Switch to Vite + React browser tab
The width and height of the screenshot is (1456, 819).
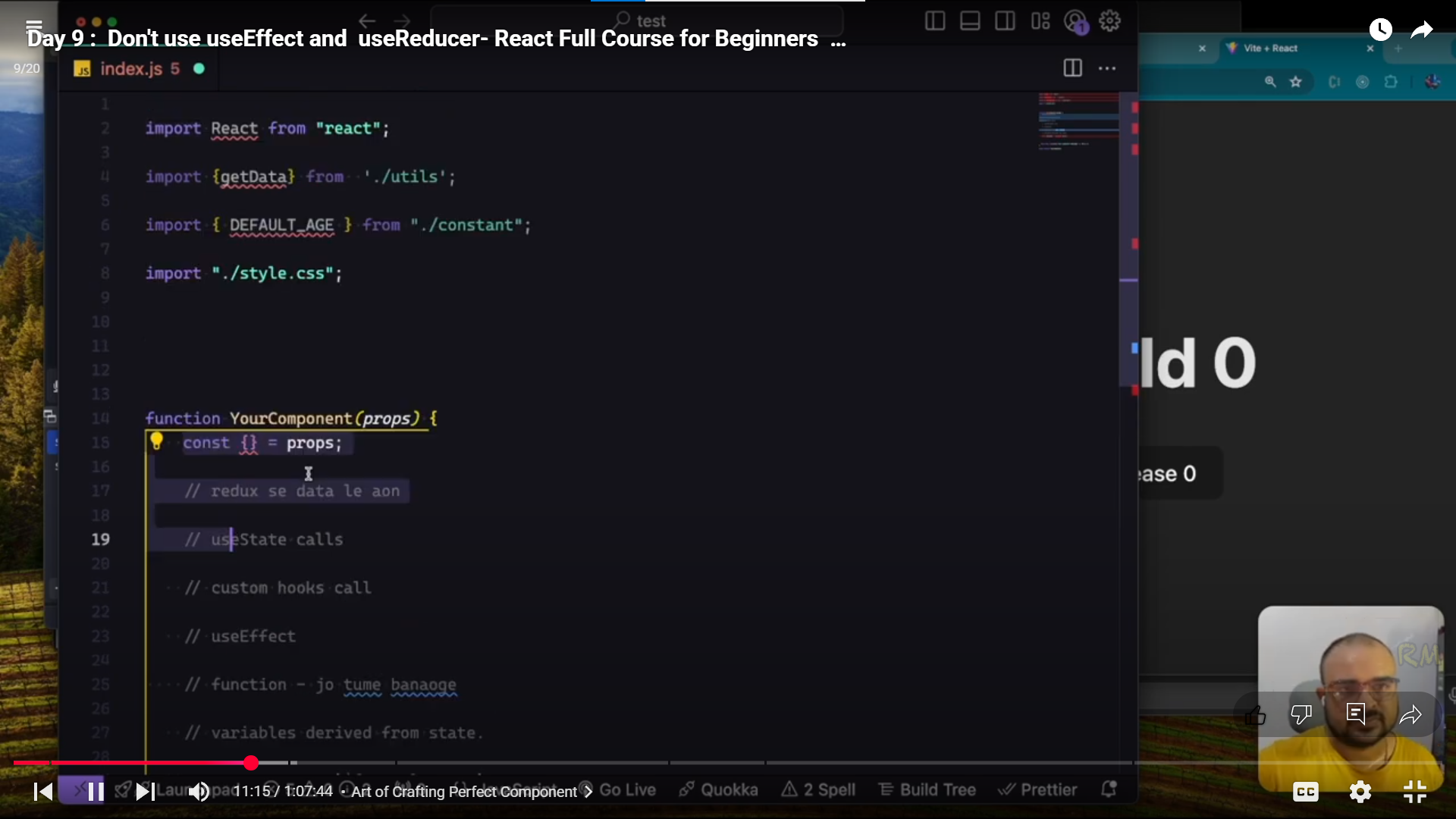click(x=1270, y=48)
